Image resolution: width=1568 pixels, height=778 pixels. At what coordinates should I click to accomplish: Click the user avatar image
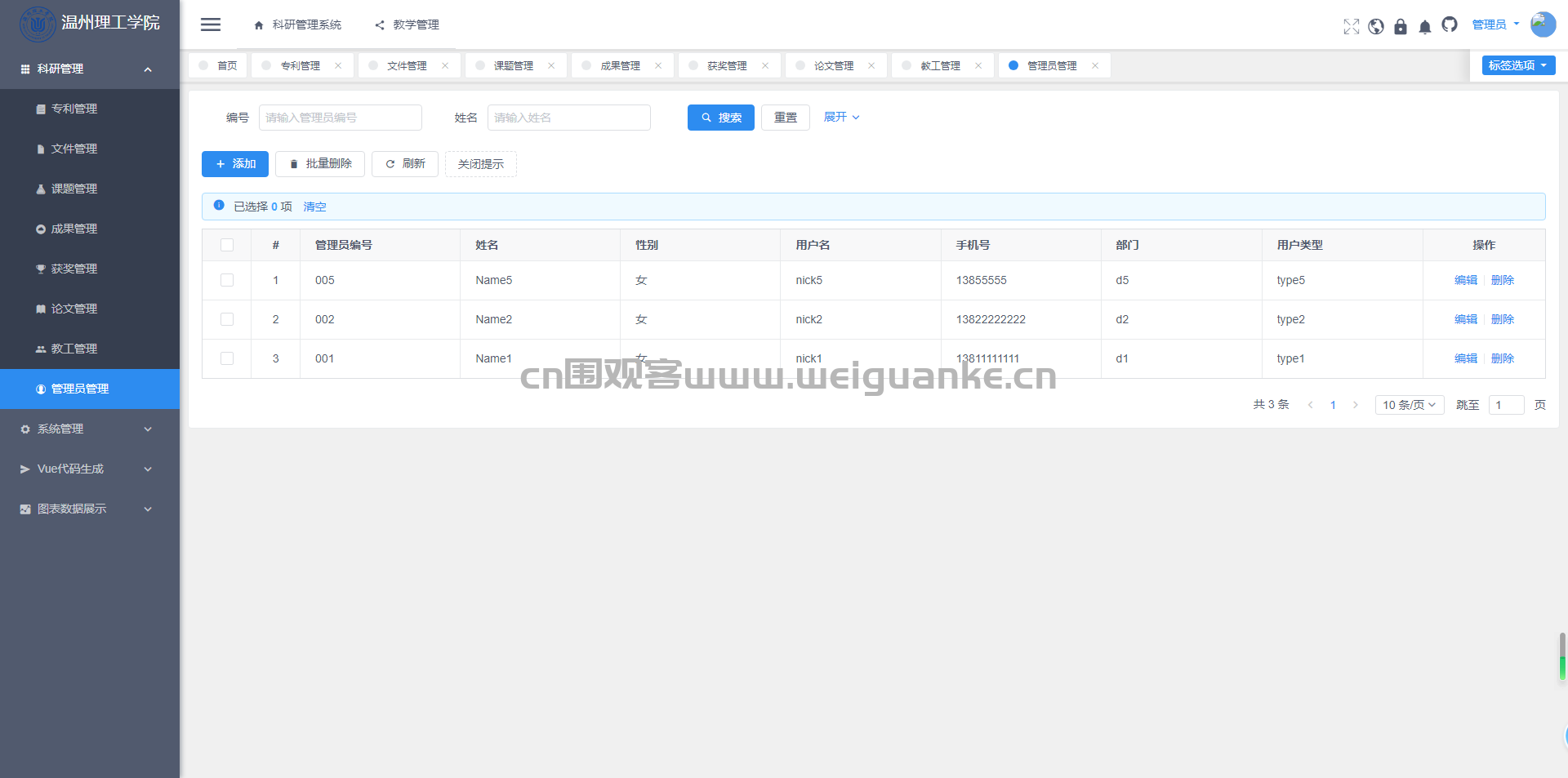[1543, 24]
